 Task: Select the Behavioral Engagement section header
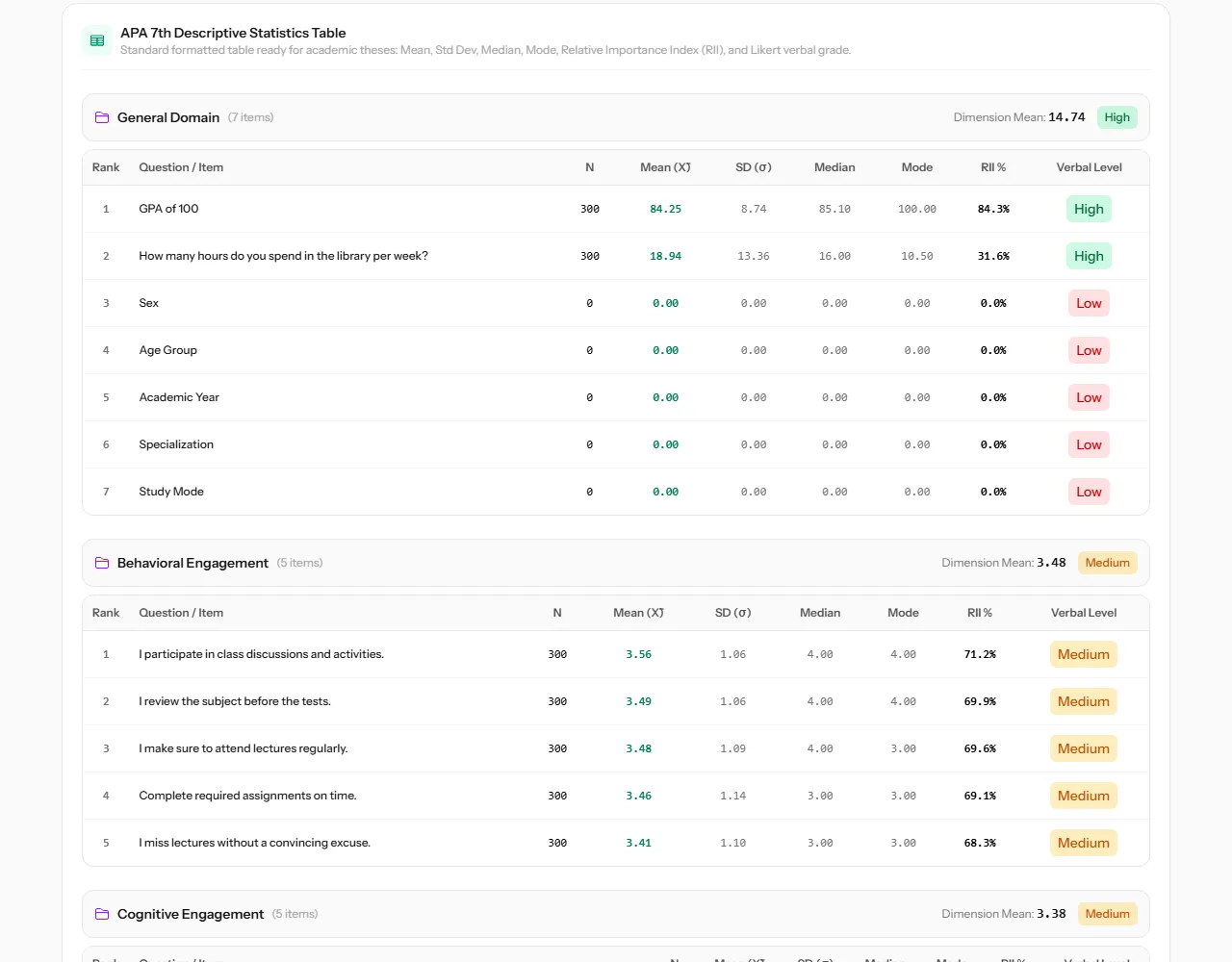(x=616, y=563)
